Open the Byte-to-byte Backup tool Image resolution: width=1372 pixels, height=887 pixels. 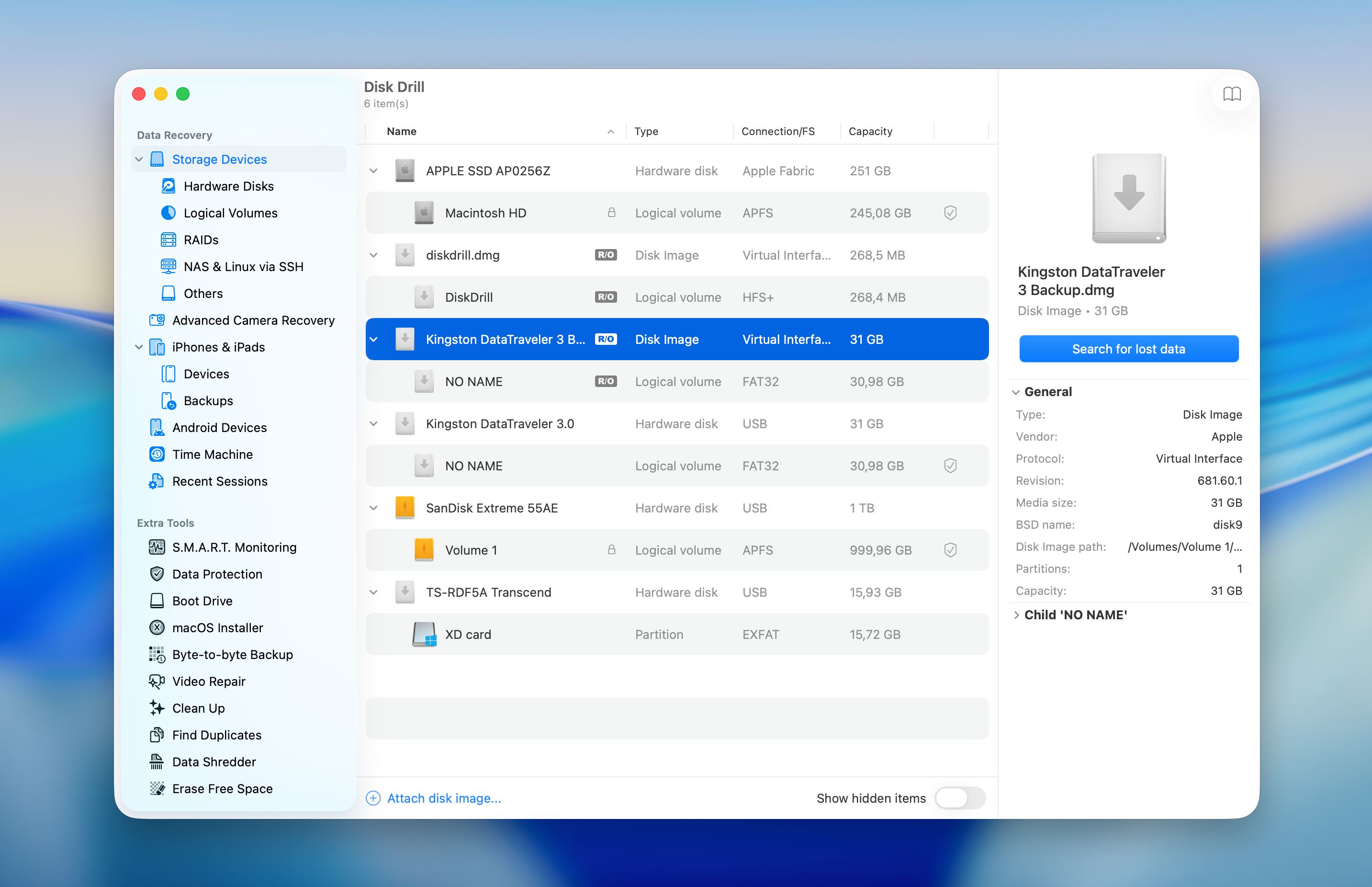pos(239,655)
